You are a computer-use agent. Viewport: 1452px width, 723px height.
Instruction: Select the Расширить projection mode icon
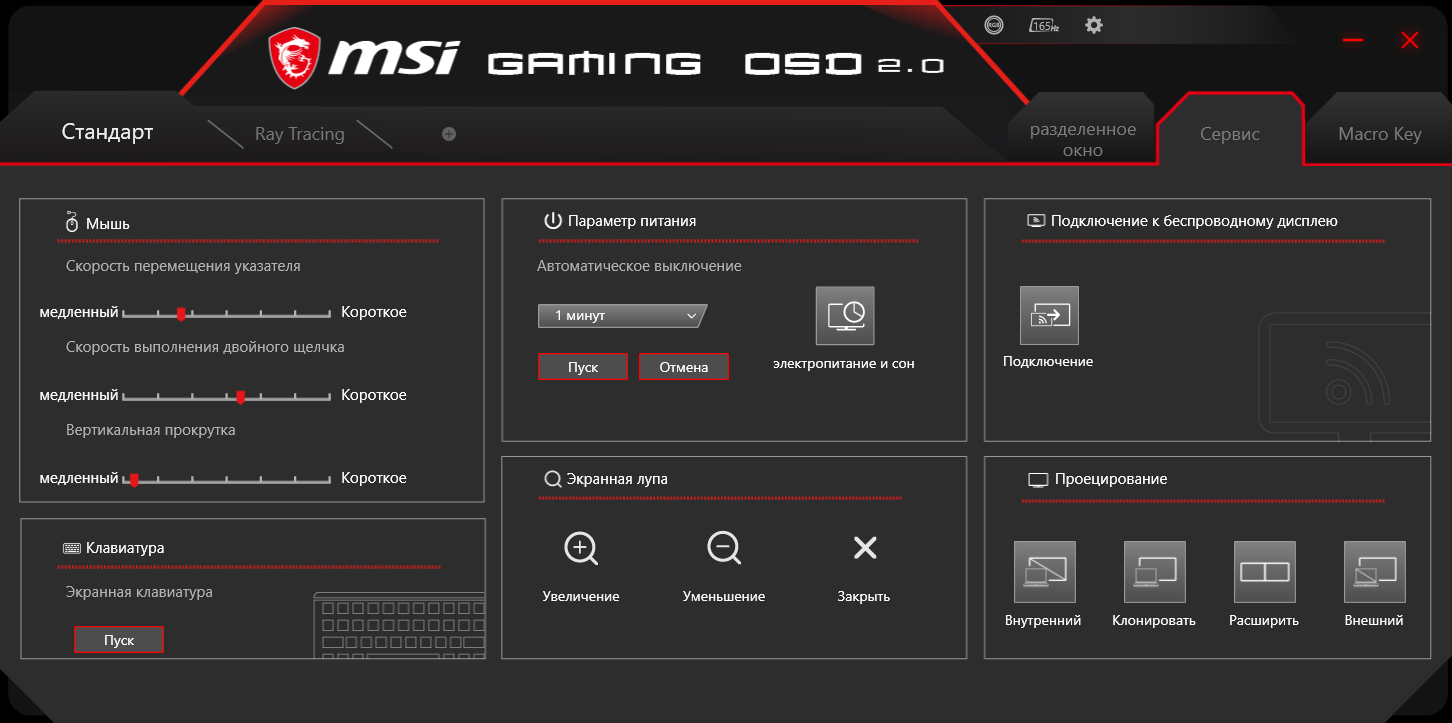click(x=1265, y=572)
